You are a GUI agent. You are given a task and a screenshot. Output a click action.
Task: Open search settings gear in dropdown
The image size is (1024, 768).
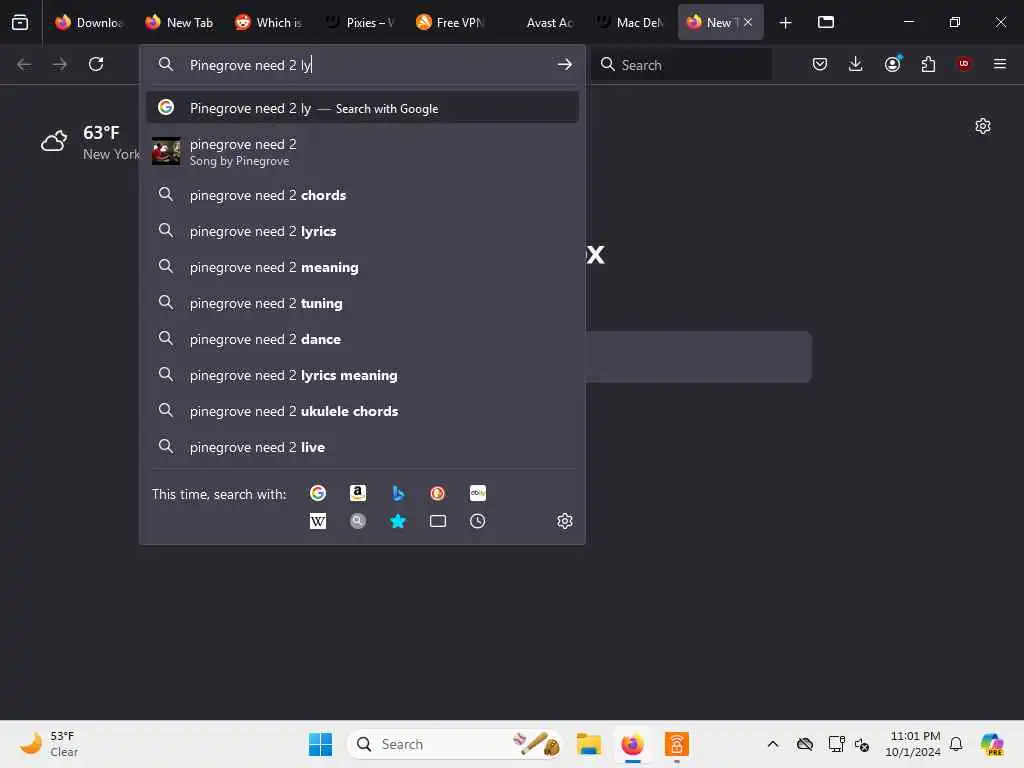(565, 521)
